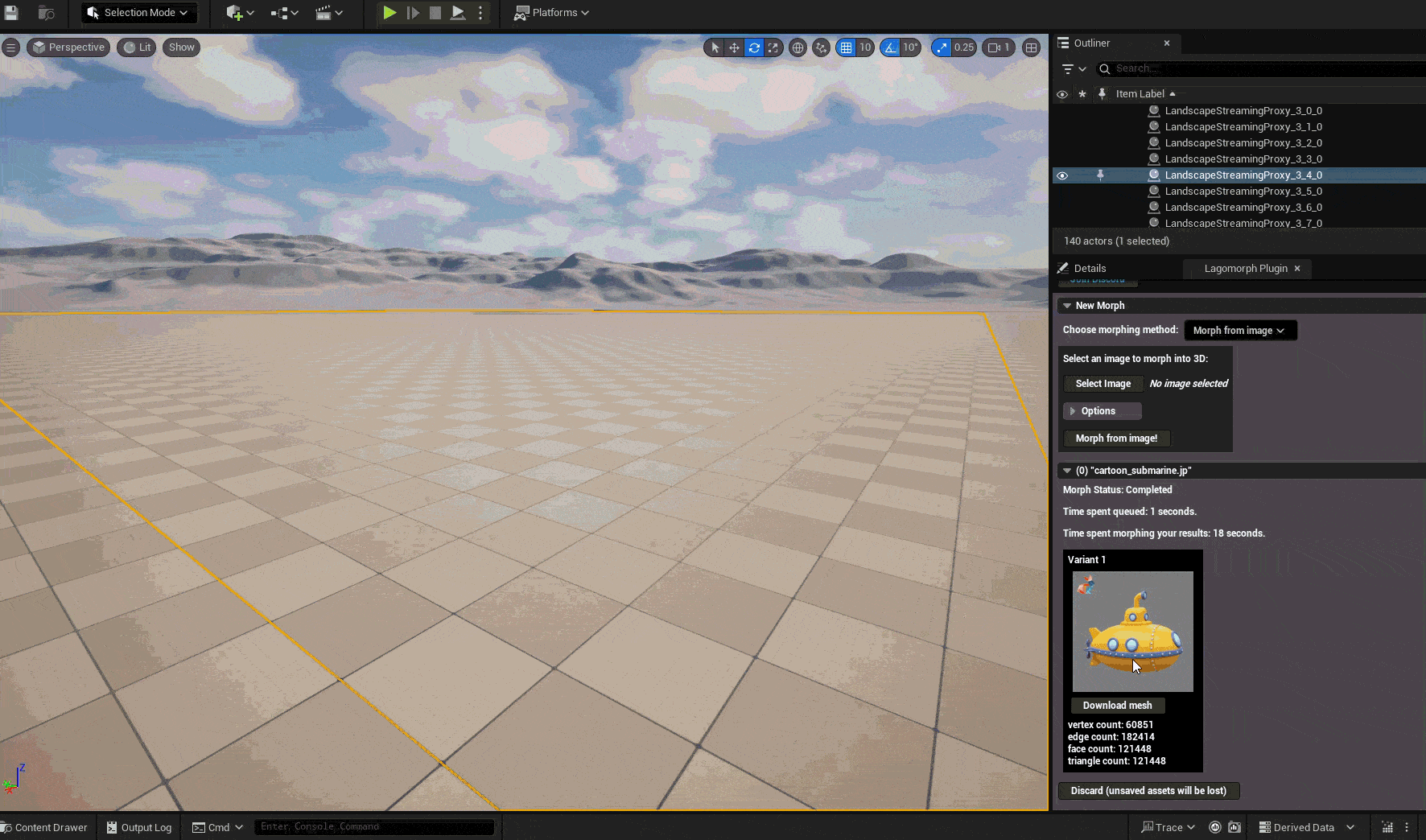Click the Play in editor button
1426x840 pixels.
coord(389,13)
